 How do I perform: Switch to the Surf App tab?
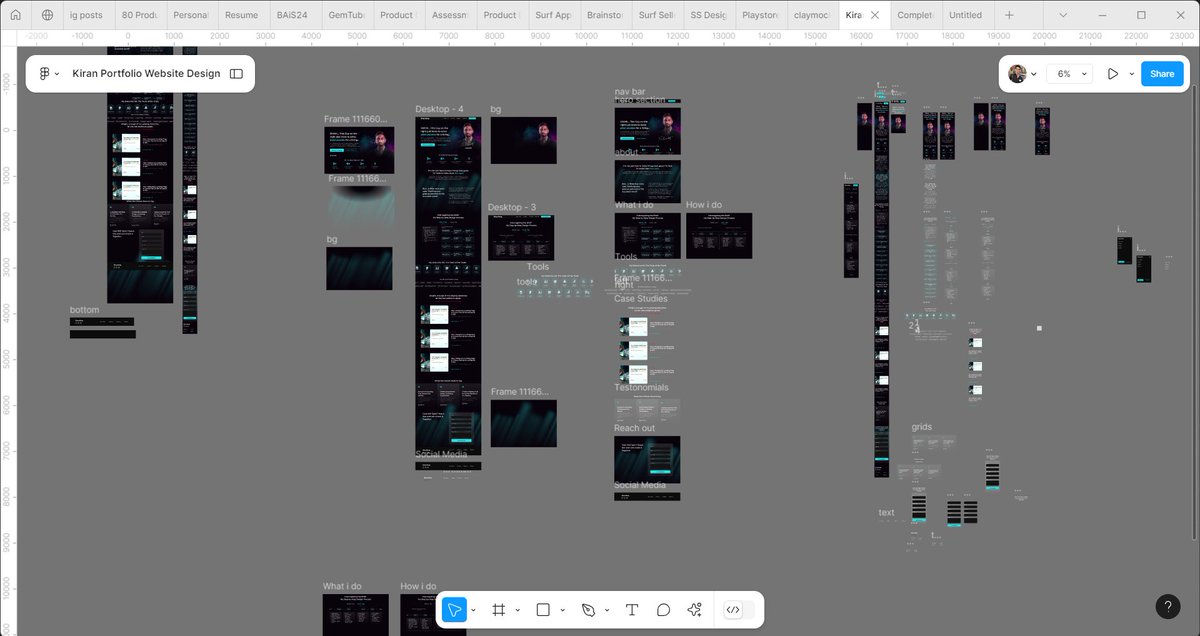(x=553, y=15)
